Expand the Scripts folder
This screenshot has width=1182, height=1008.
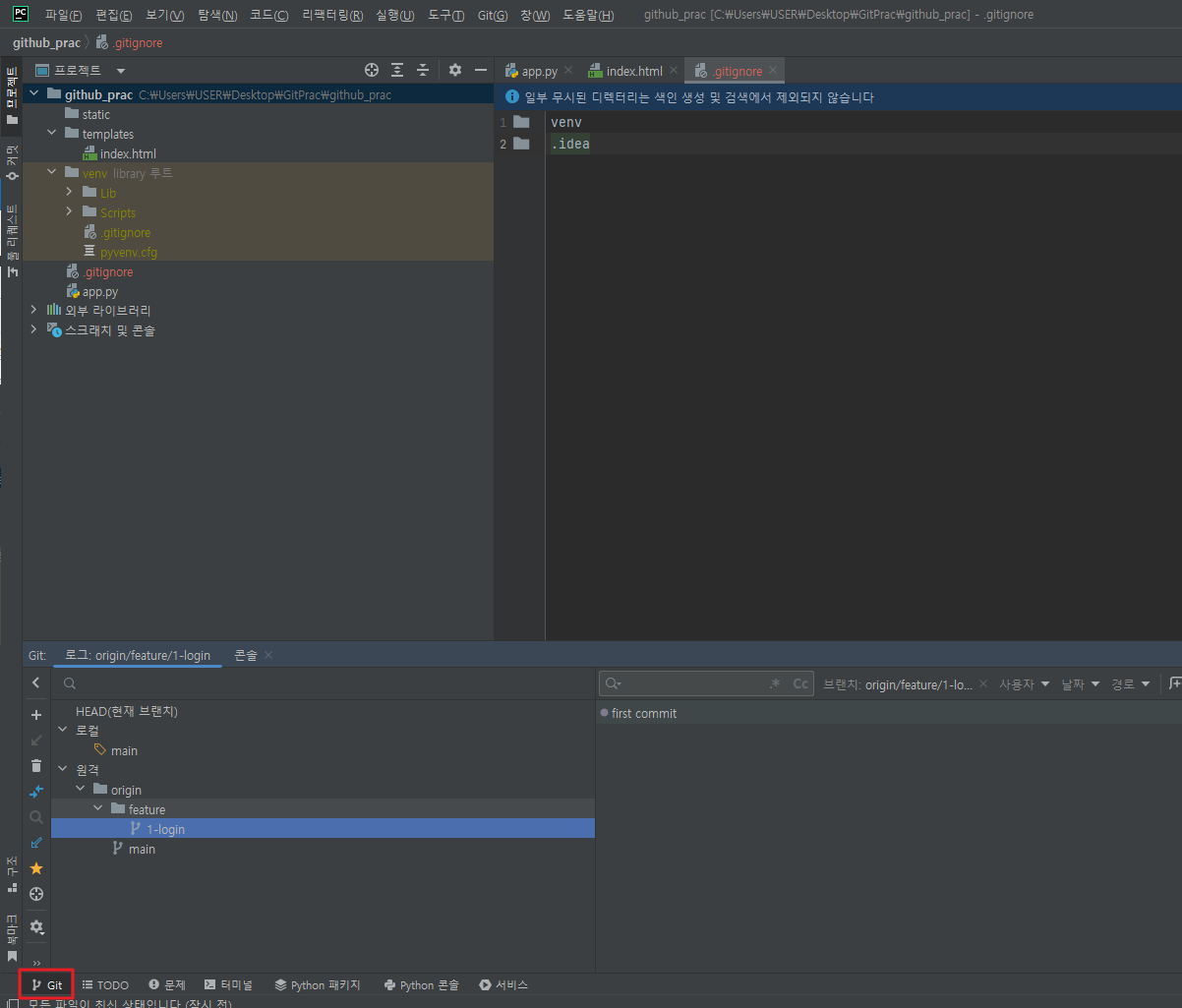pos(70,211)
